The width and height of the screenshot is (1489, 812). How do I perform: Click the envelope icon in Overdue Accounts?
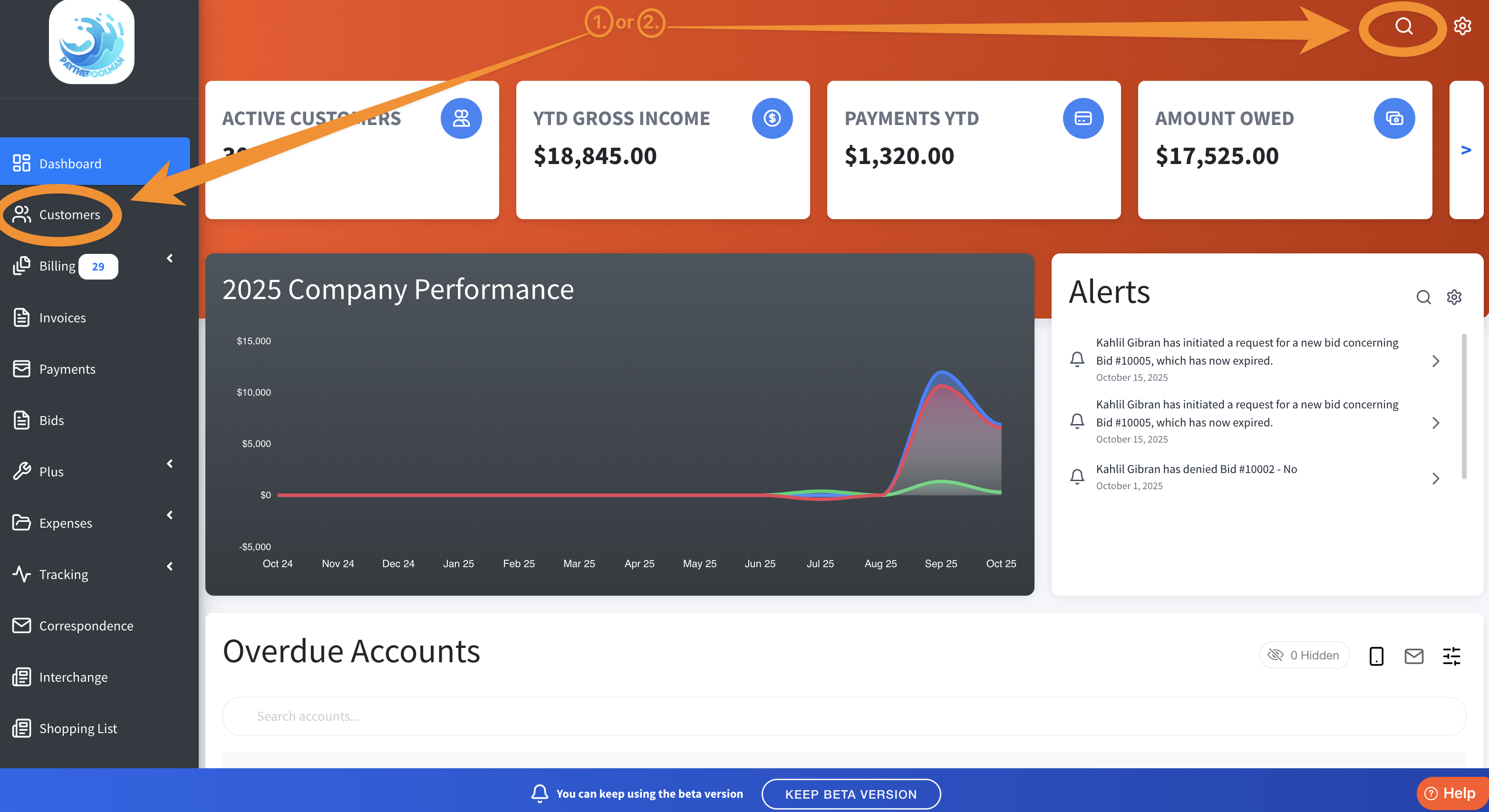tap(1414, 656)
